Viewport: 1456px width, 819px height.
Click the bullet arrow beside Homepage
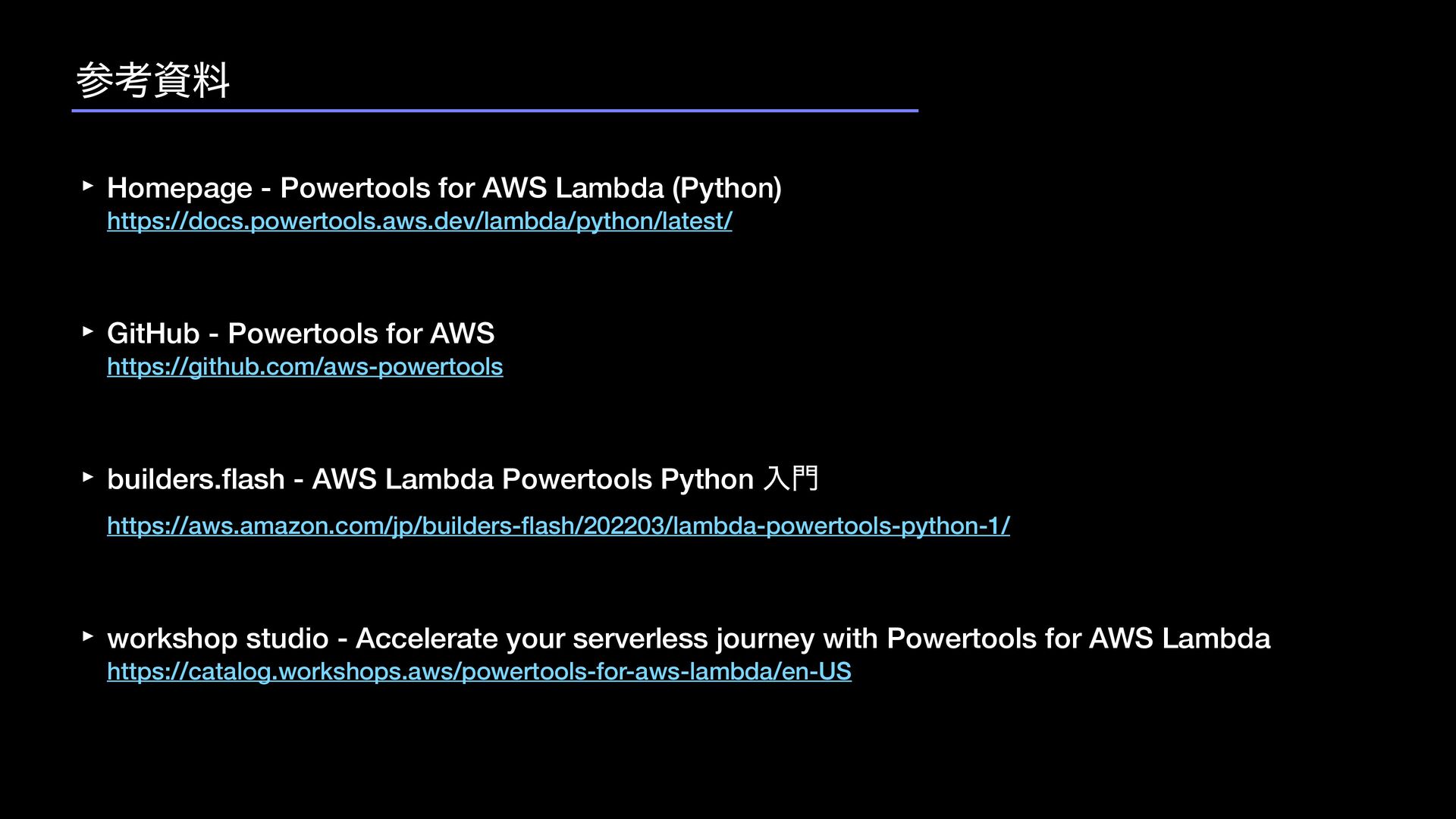pos(88,185)
